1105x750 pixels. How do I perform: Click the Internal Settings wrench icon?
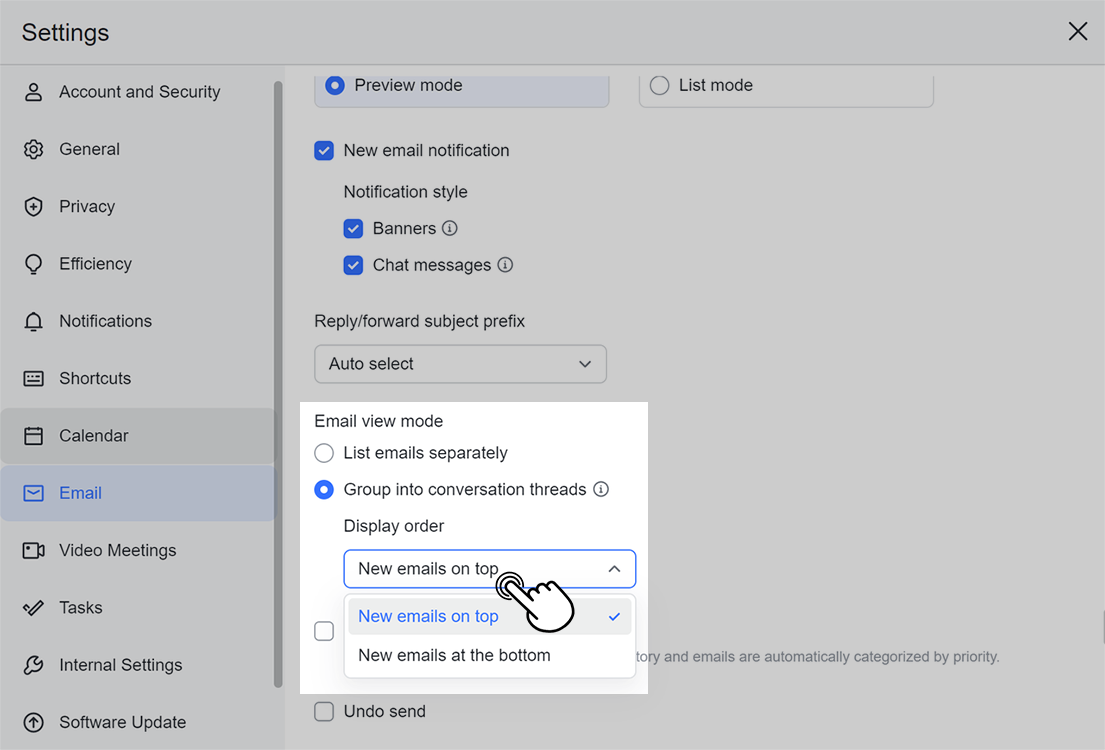[33, 665]
